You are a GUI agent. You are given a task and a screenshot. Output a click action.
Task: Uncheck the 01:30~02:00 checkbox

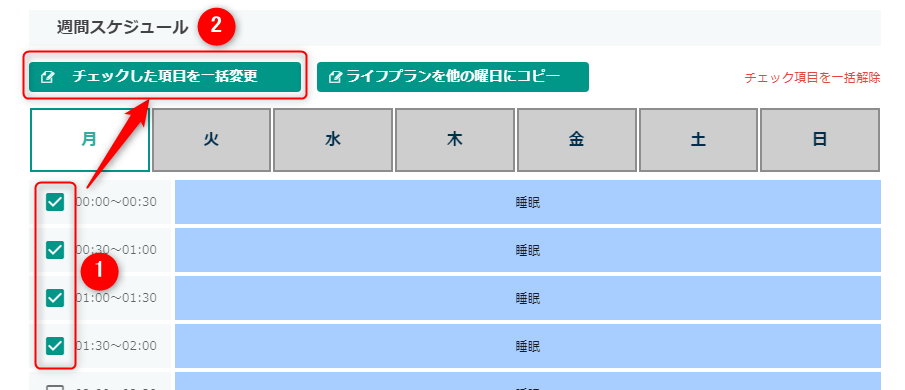[x=55, y=346]
